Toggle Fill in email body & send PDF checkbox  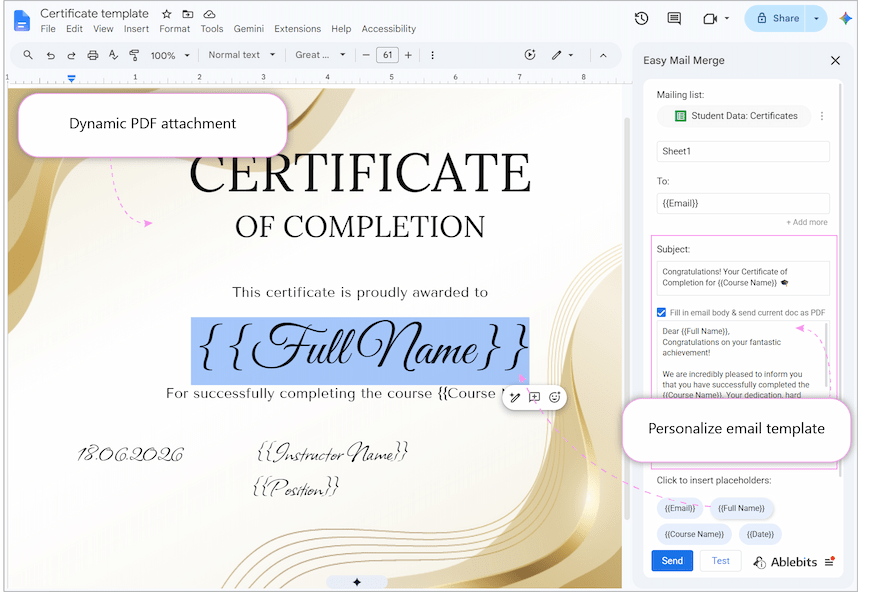661,313
